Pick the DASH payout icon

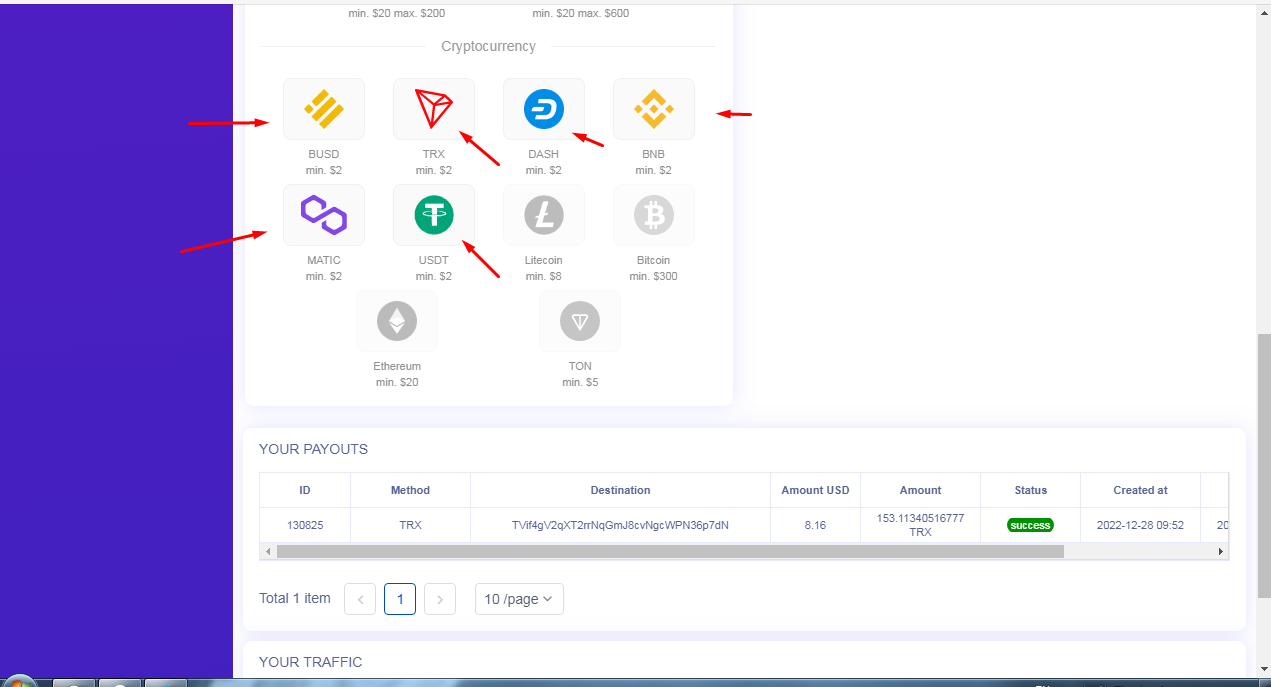click(544, 109)
